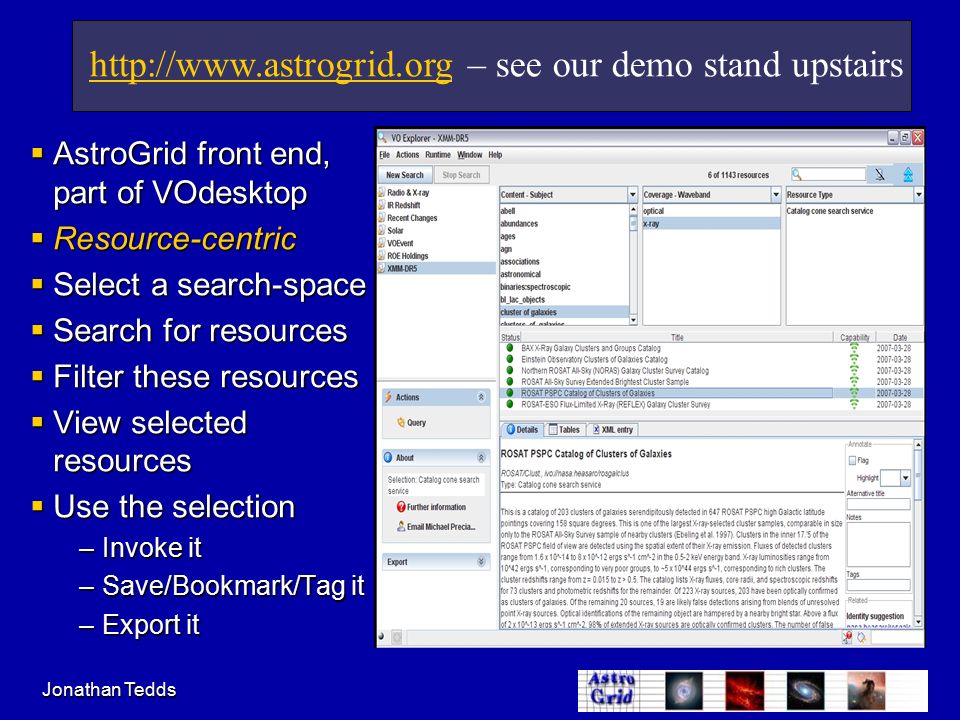Click the clear filter icon beside search field
960x720 pixels.
tap(880, 174)
